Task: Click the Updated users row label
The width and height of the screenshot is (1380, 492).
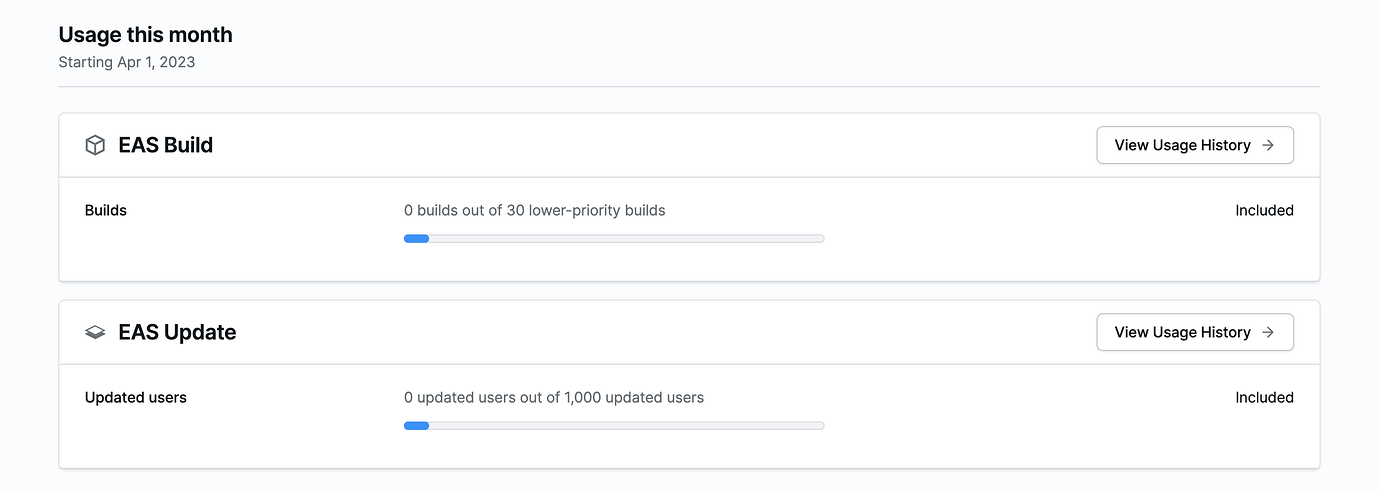Action: [x=136, y=398]
